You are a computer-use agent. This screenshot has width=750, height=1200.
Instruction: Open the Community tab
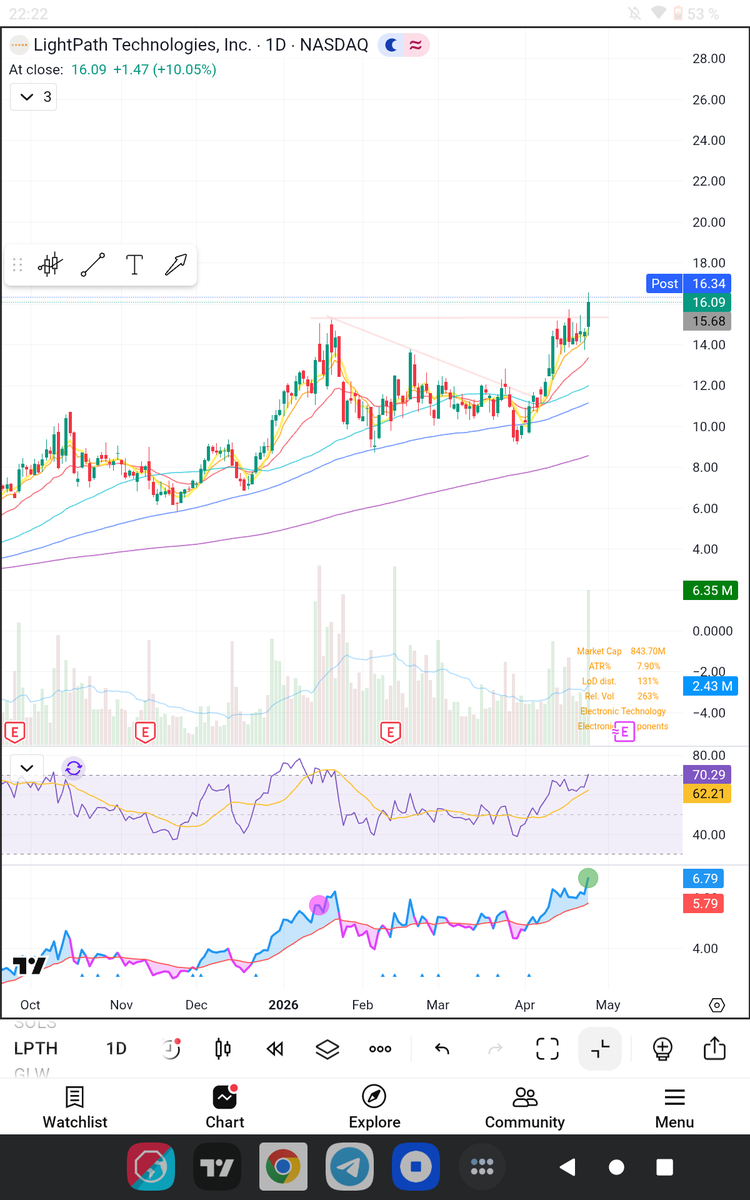point(525,1108)
